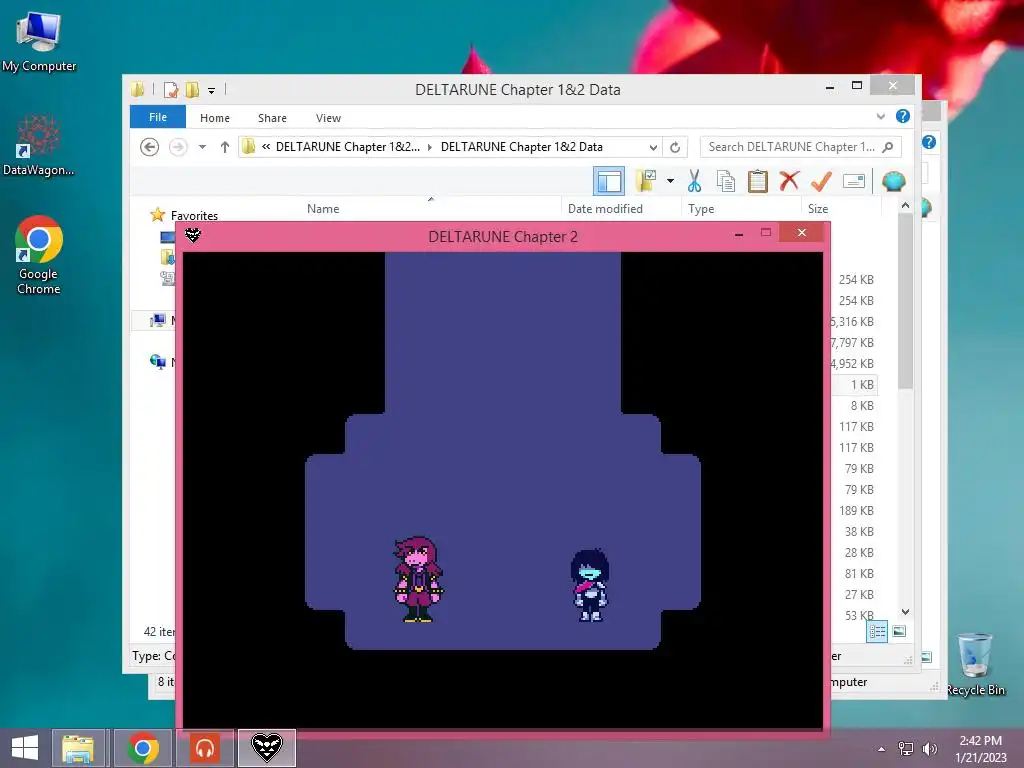Sort by the Type column header
Image resolution: width=1024 pixels, height=768 pixels.
[x=701, y=209]
